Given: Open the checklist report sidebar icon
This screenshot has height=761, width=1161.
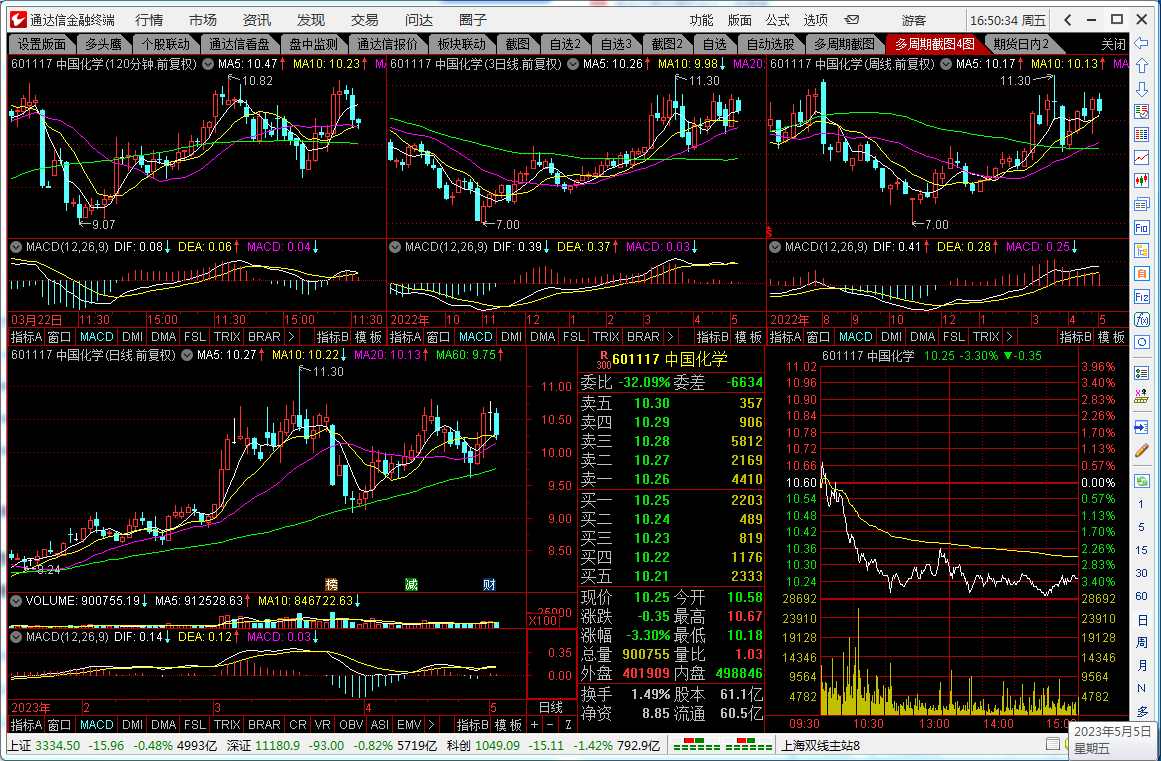Looking at the screenshot, I should pyautogui.click(x=1141, y=112).
